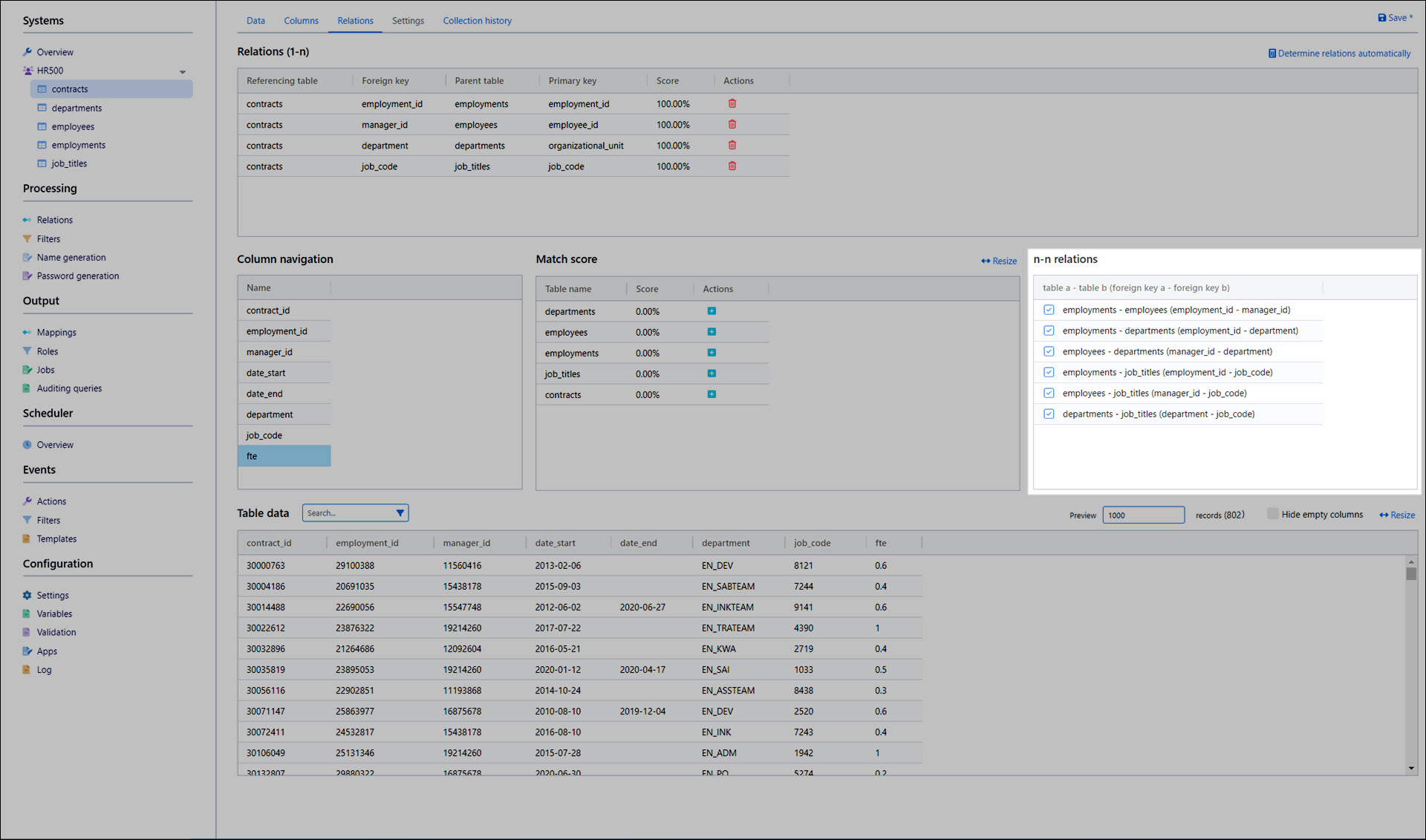Open the Auditing queries section
1426x840 pixels.
click(69, 388)
